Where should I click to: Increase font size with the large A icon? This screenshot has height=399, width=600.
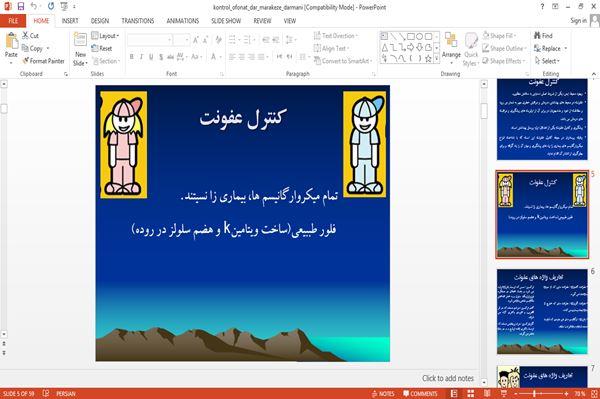(x=196, y=40)
